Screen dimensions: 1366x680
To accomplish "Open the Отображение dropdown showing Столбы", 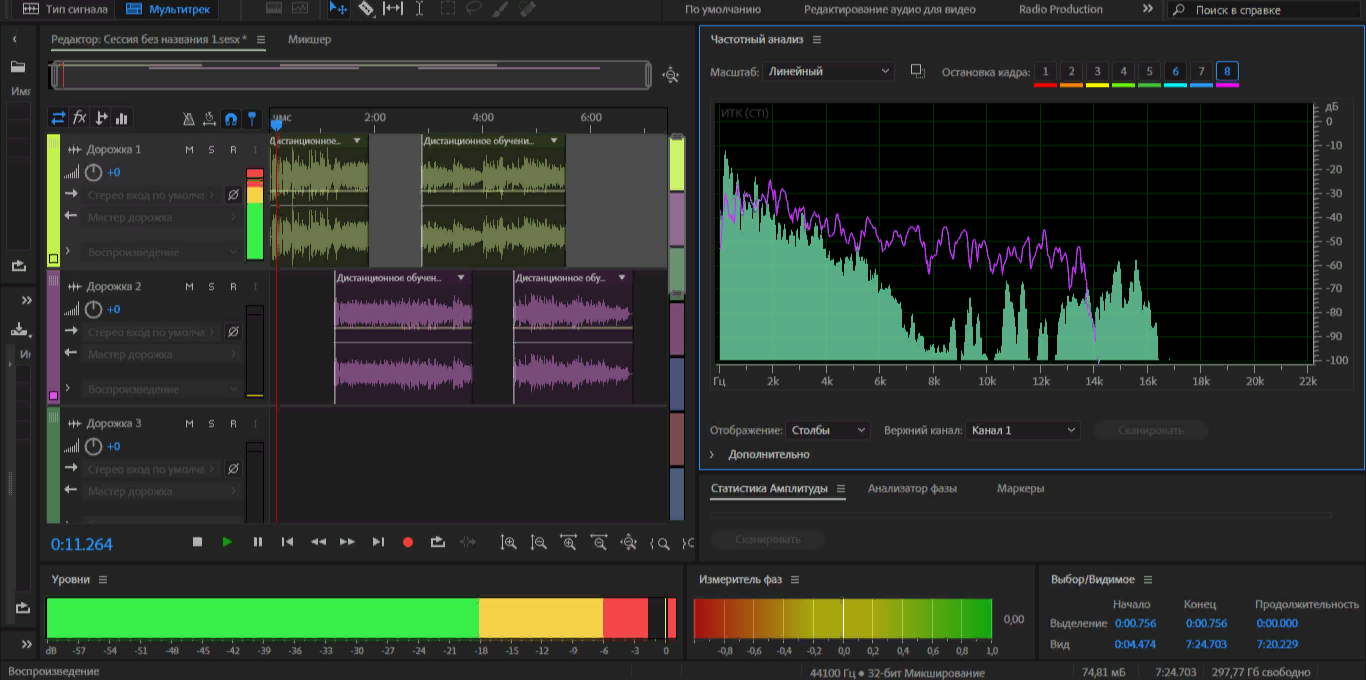I will coord(828,430).
